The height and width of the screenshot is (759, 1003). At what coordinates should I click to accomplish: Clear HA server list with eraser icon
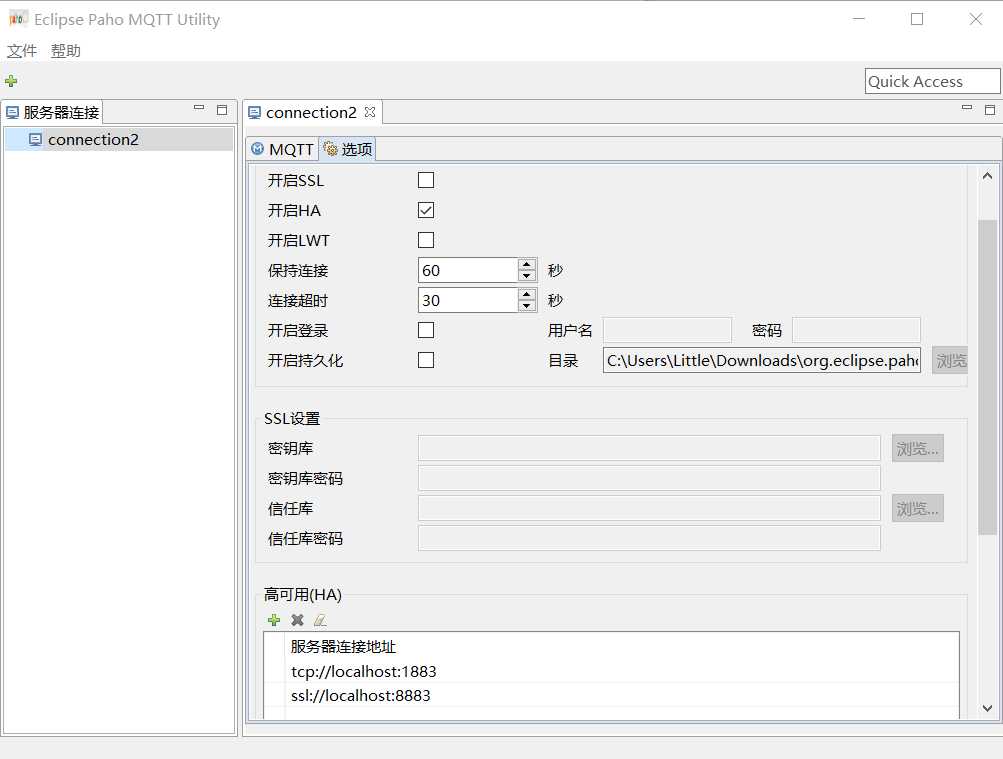[320, 620]
